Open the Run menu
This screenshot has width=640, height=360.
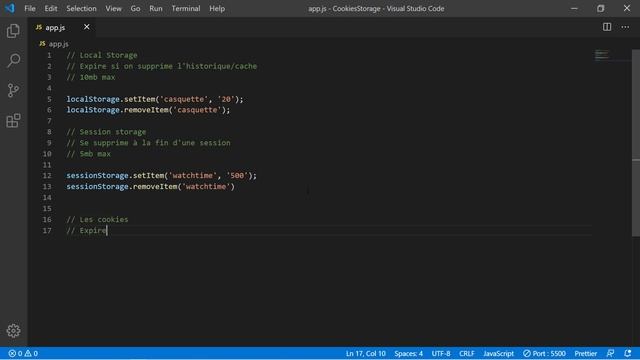coord(156,8)
